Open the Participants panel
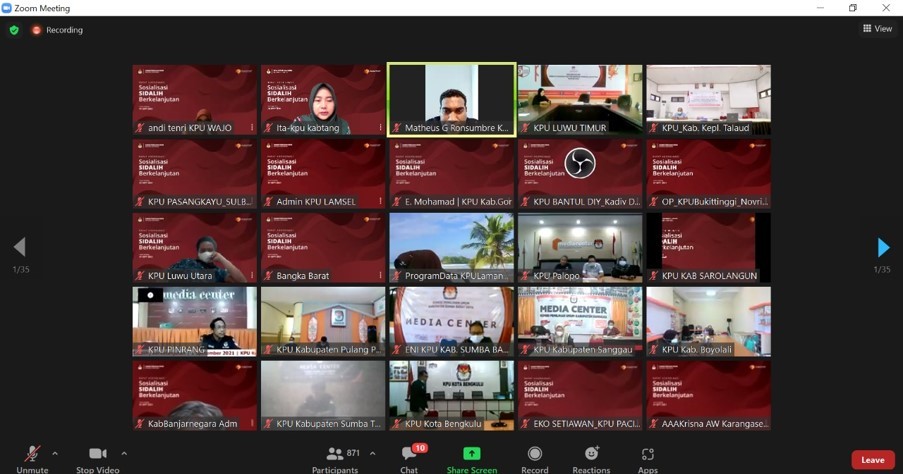Viewport: 903px width, 474px height. (x=335, y=457)
